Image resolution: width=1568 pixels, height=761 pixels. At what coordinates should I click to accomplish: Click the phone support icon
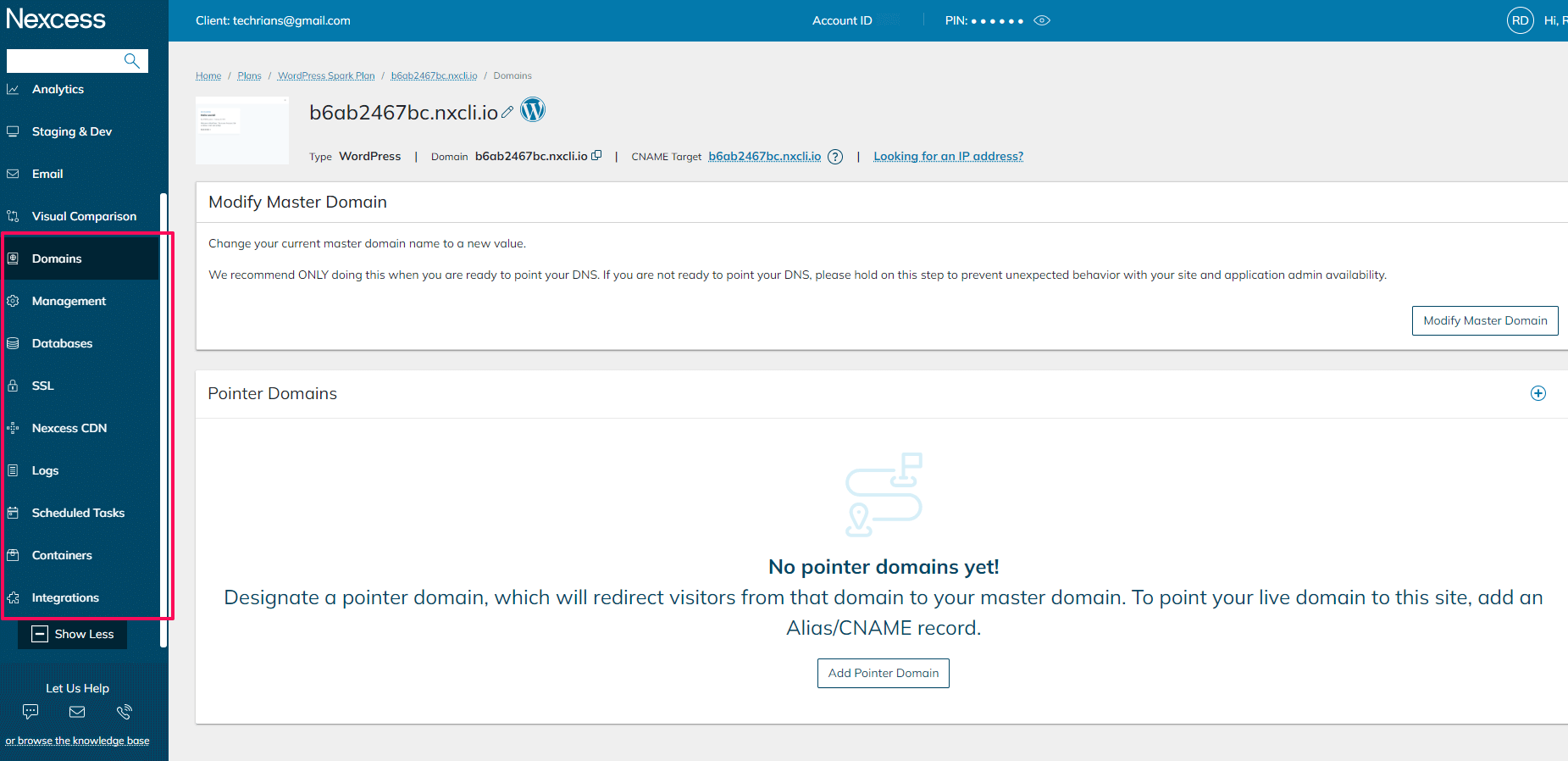point(125,712)
